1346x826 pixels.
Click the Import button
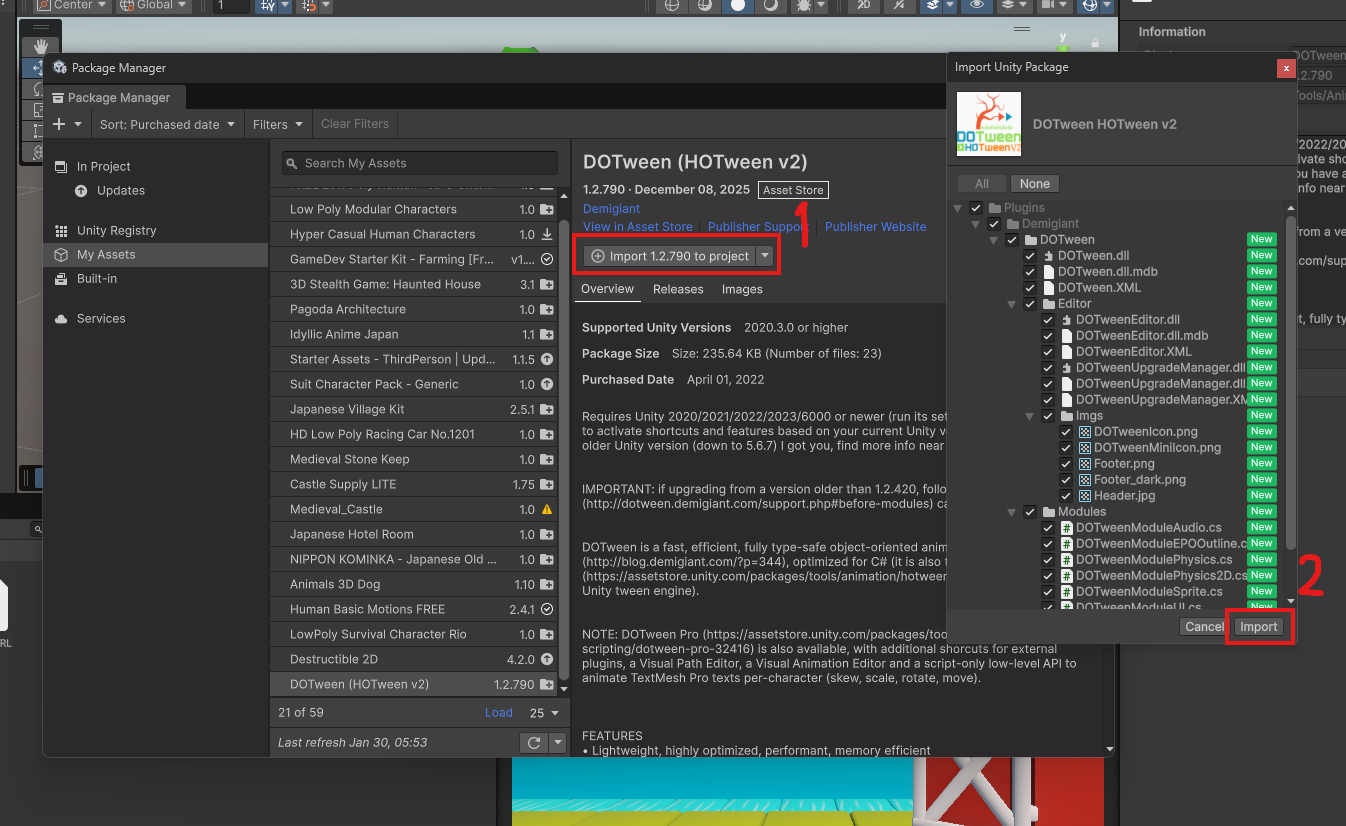(1259, 627)
